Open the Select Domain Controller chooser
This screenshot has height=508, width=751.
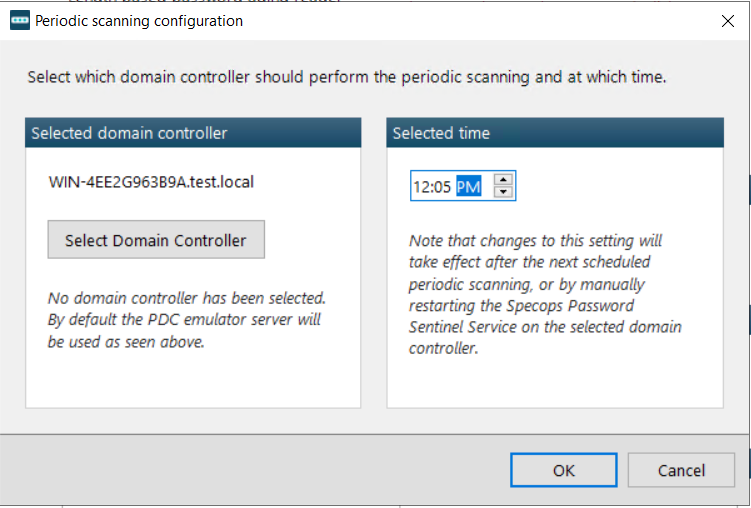point(156,240)
